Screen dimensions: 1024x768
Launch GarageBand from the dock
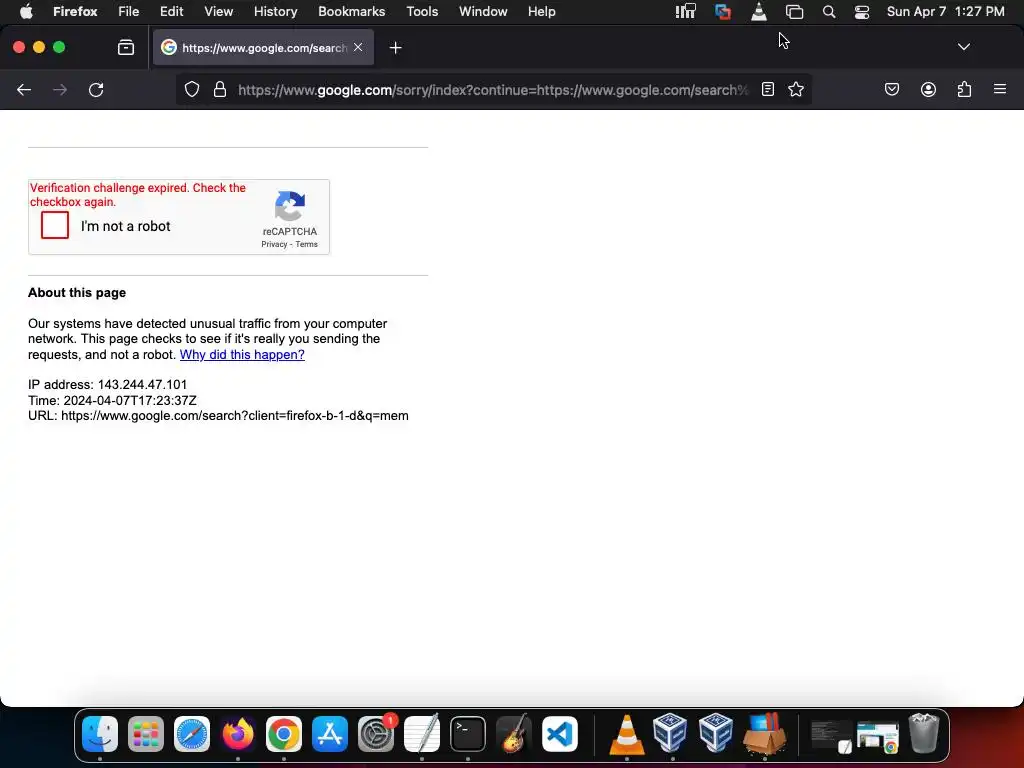(x=514, y=734)
